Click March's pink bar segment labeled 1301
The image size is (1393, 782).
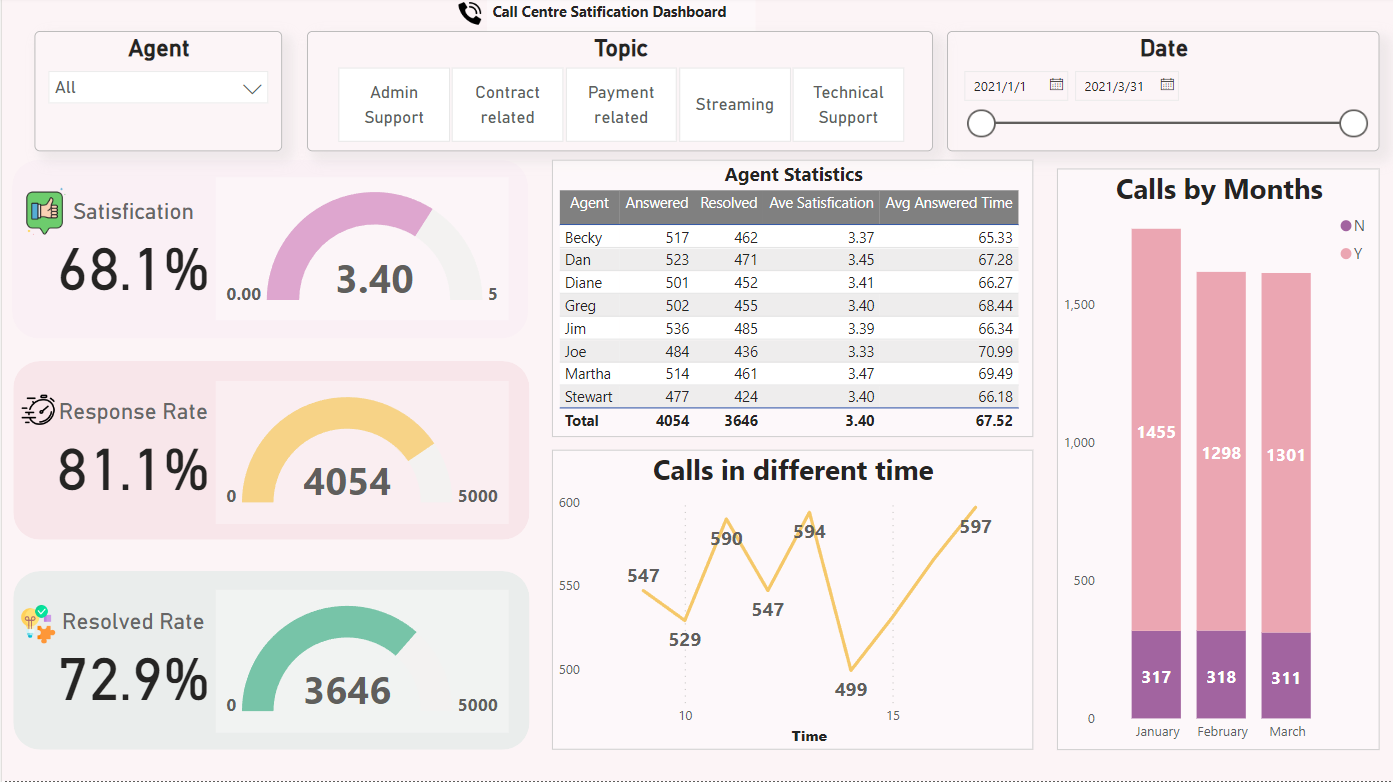pyautogui.click(x=1286, y=453)
